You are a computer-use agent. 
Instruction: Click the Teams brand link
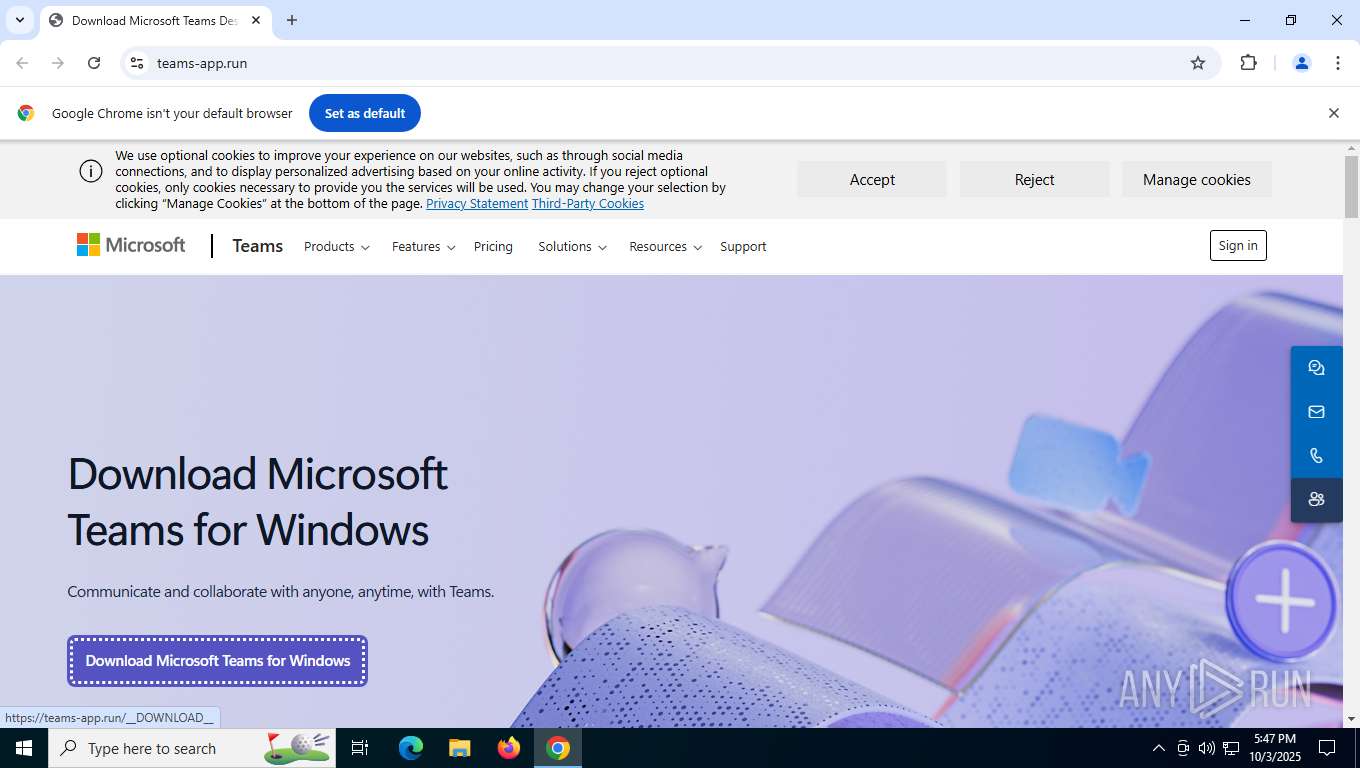pos(258,246)
